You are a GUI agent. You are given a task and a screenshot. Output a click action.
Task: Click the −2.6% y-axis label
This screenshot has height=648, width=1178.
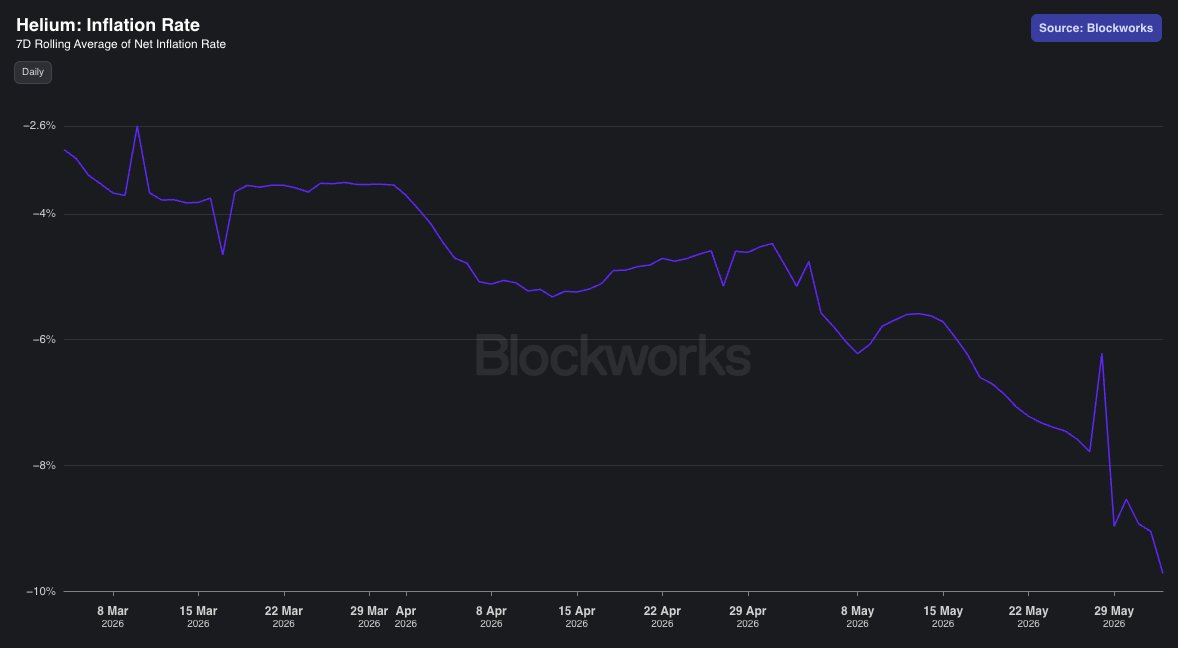tap(40, 125)
